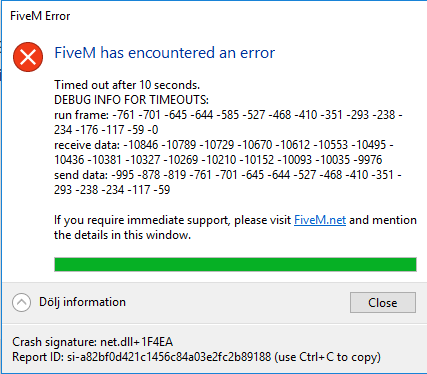Click the red error X icon
The image size is (427, 374).
click(x=28, y=57)
